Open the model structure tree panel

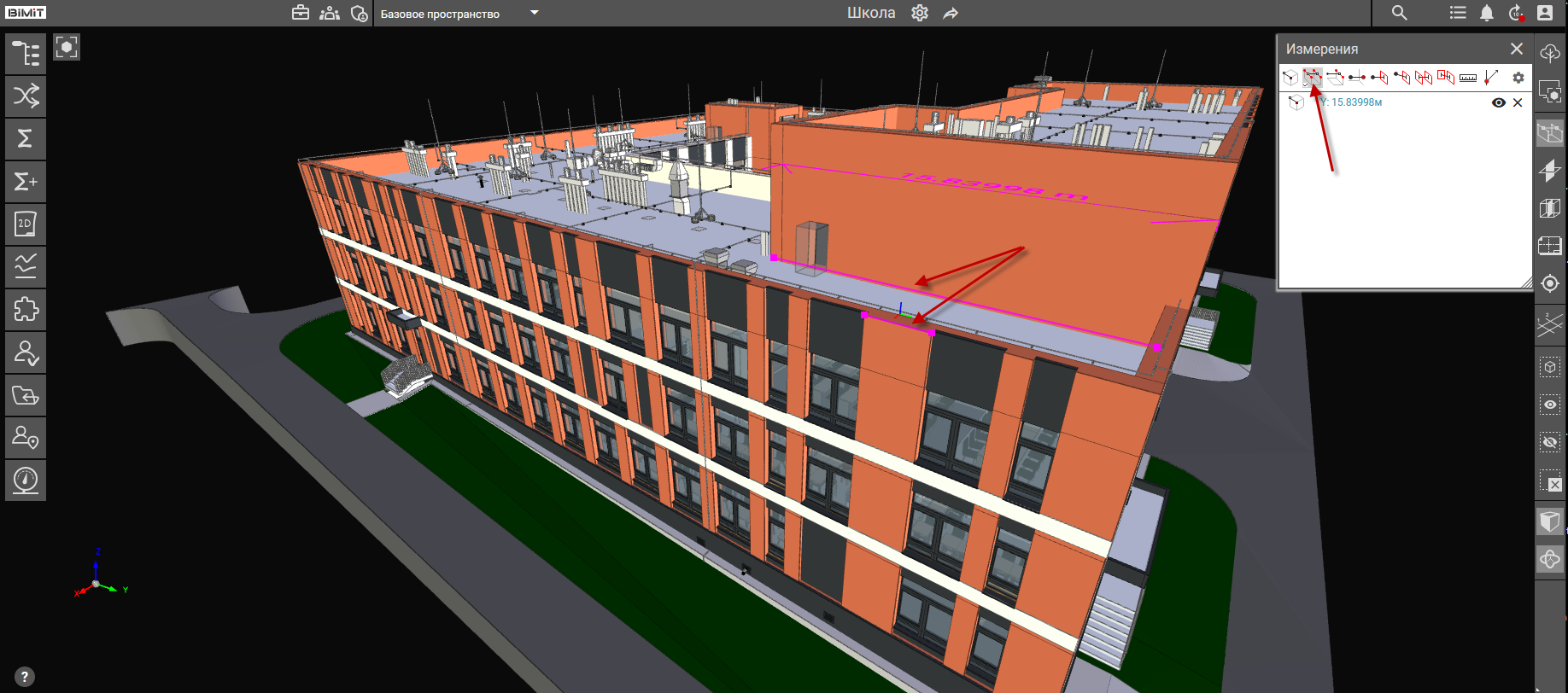coord(26,53)
